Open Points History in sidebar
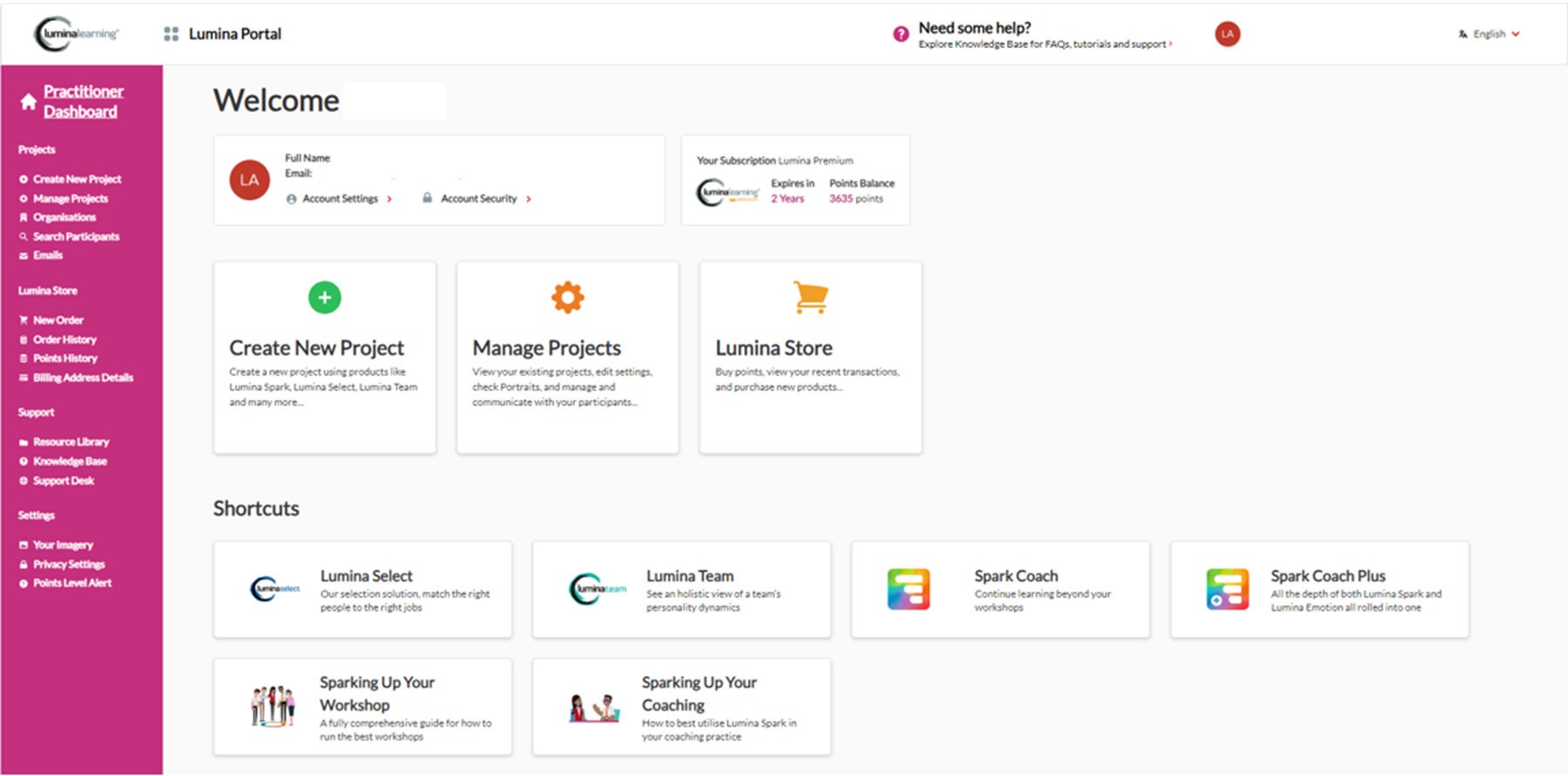The width and height of the screenshot is (1568, 776). [65, 359]
